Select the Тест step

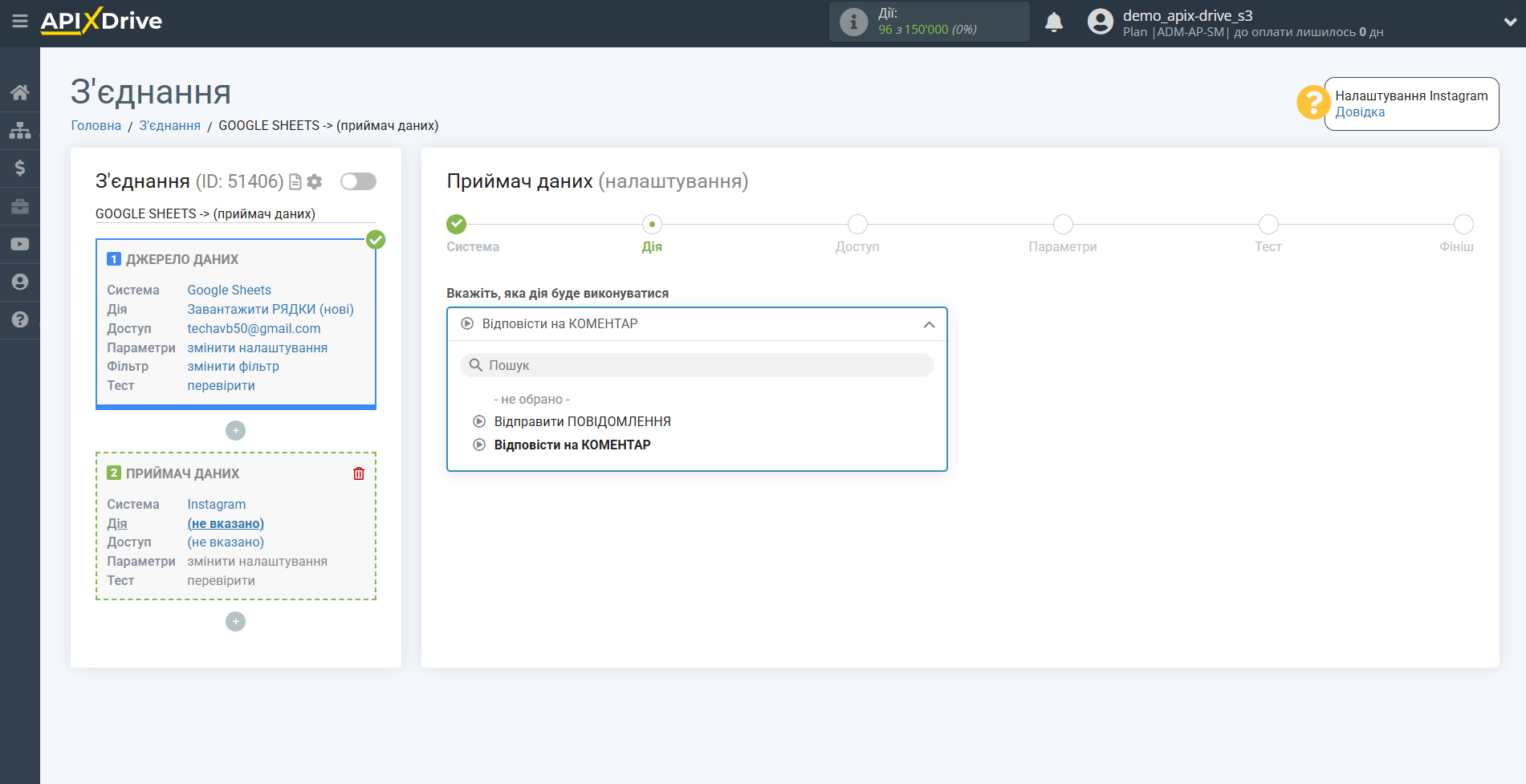(1268, 224)
